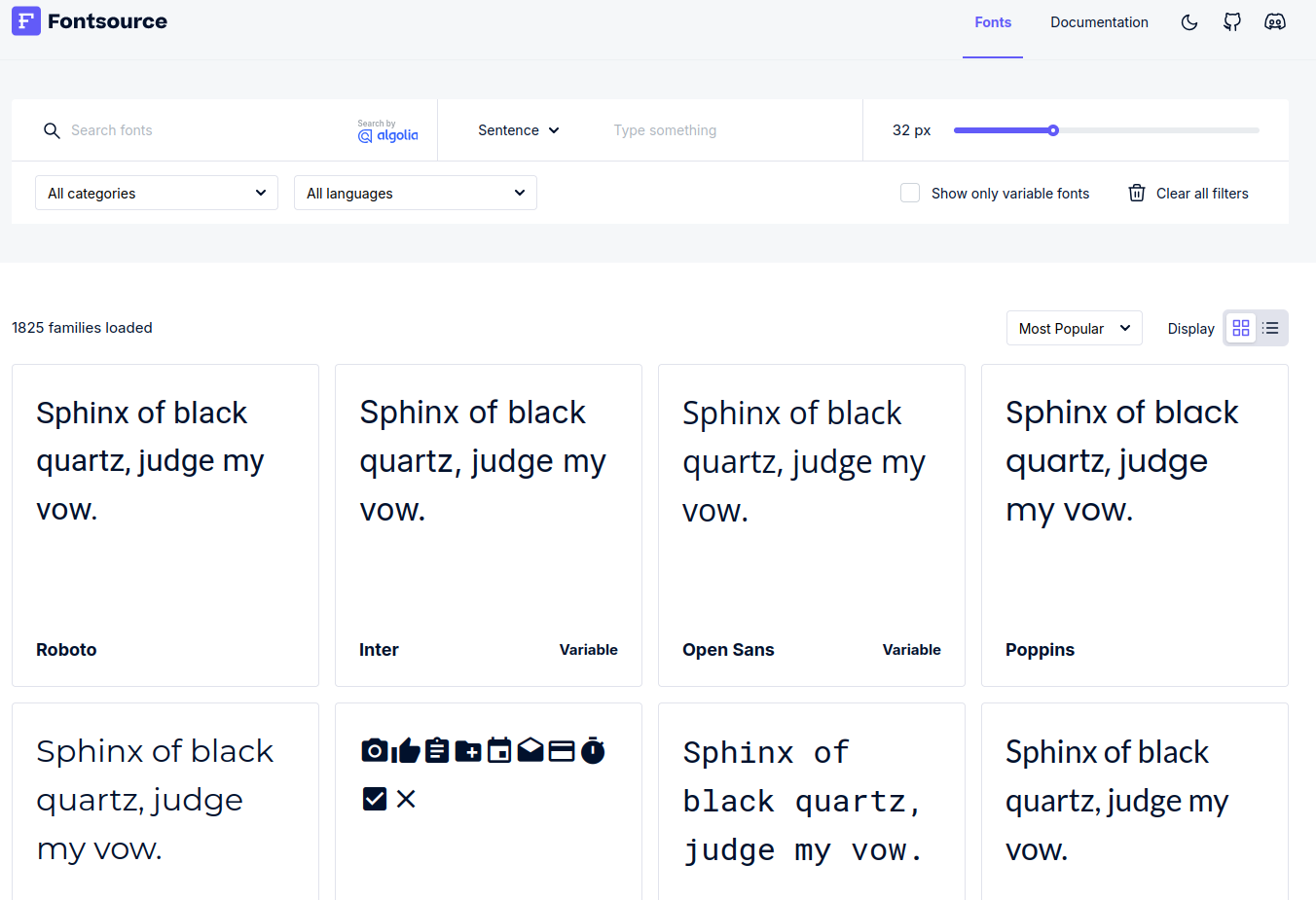The width and height of the screenshot is (1316, 900).
Task: Open the All languages dropdown
Action: (416, 194)
